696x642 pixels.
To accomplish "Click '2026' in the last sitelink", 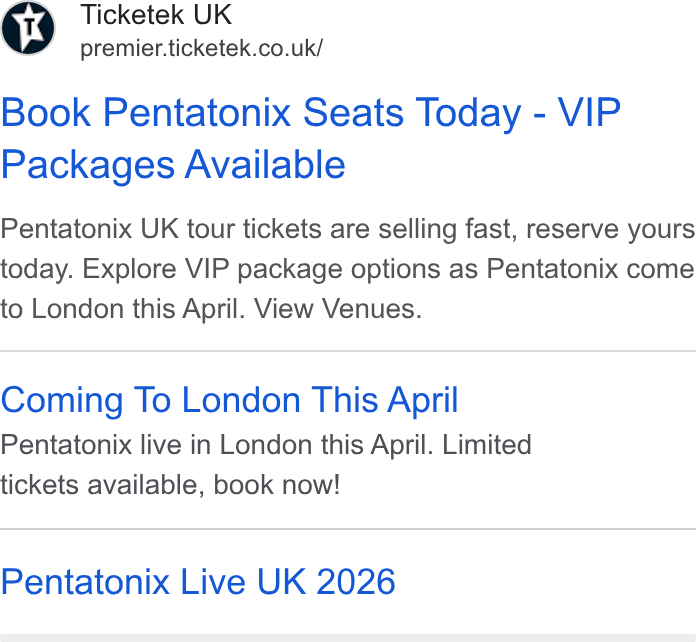I will 356,582.
